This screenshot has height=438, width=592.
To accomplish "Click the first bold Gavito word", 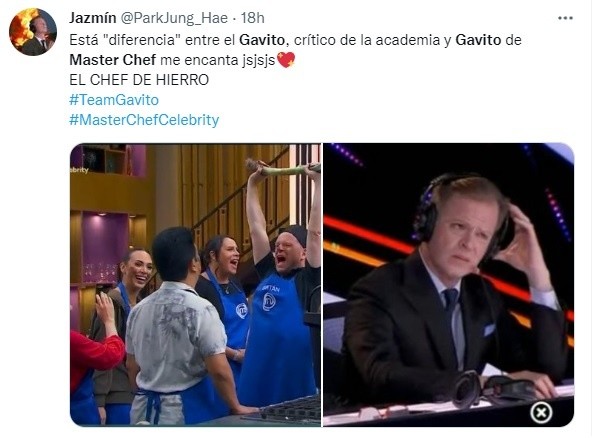I will tap(262, 40).
